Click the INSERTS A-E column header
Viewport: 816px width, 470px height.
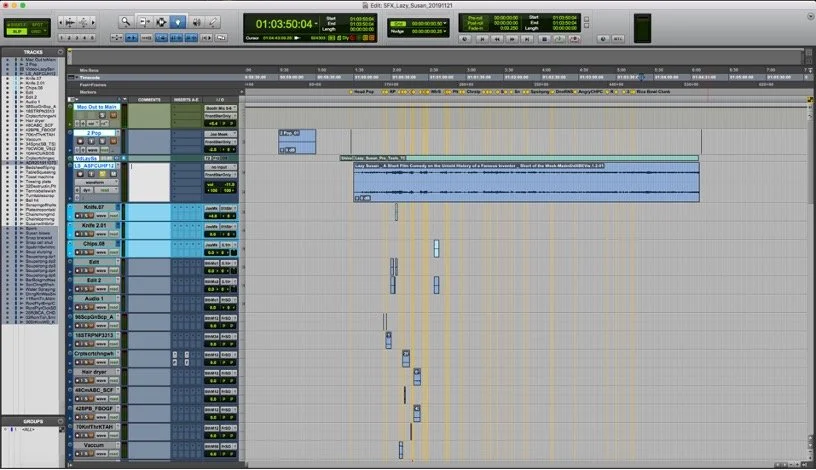click(186, 99)
